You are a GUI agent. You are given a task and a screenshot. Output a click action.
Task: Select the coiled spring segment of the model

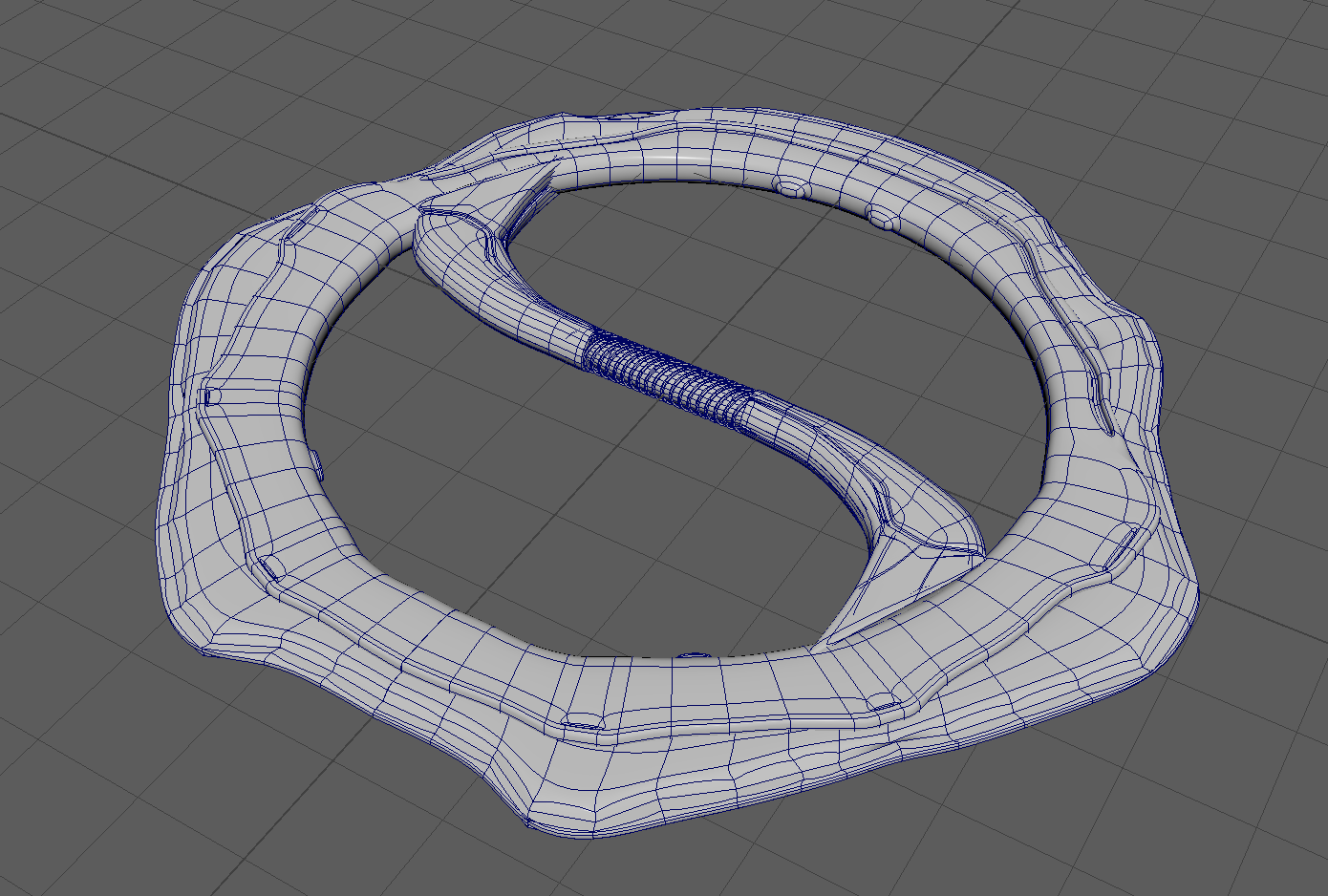[x=668, y=380]
